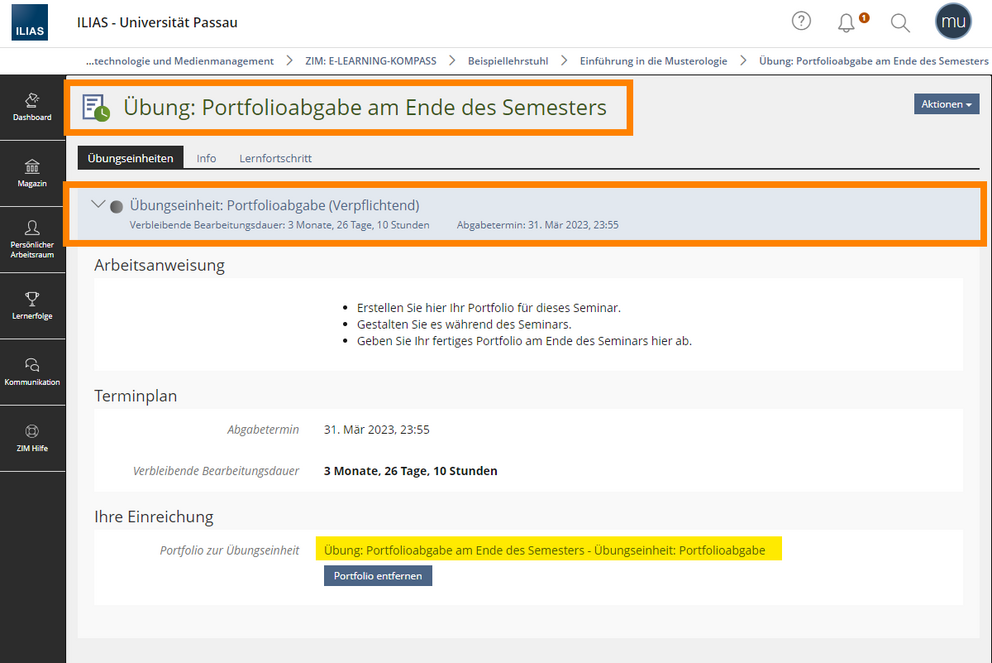Open the mu user avatar menu

click(x=953, y=22)
